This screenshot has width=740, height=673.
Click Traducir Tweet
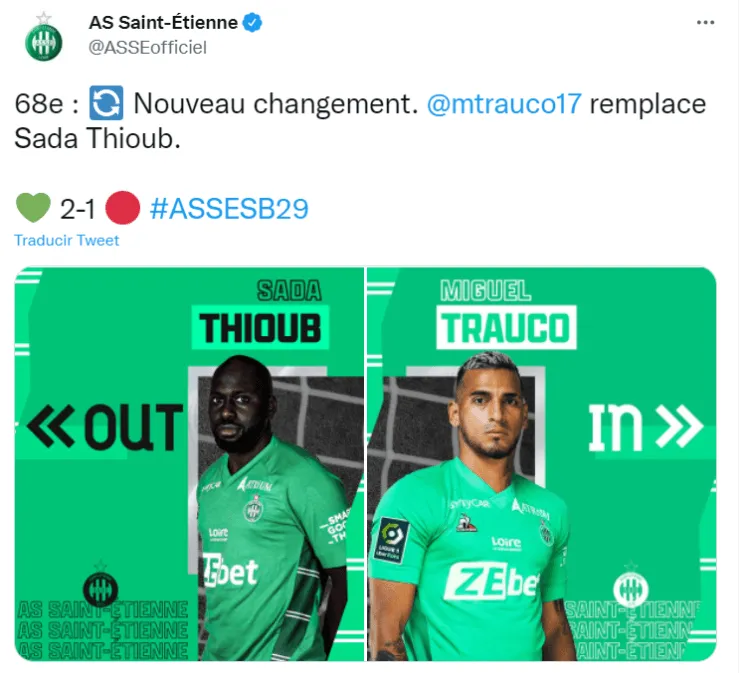click(67, 240)
